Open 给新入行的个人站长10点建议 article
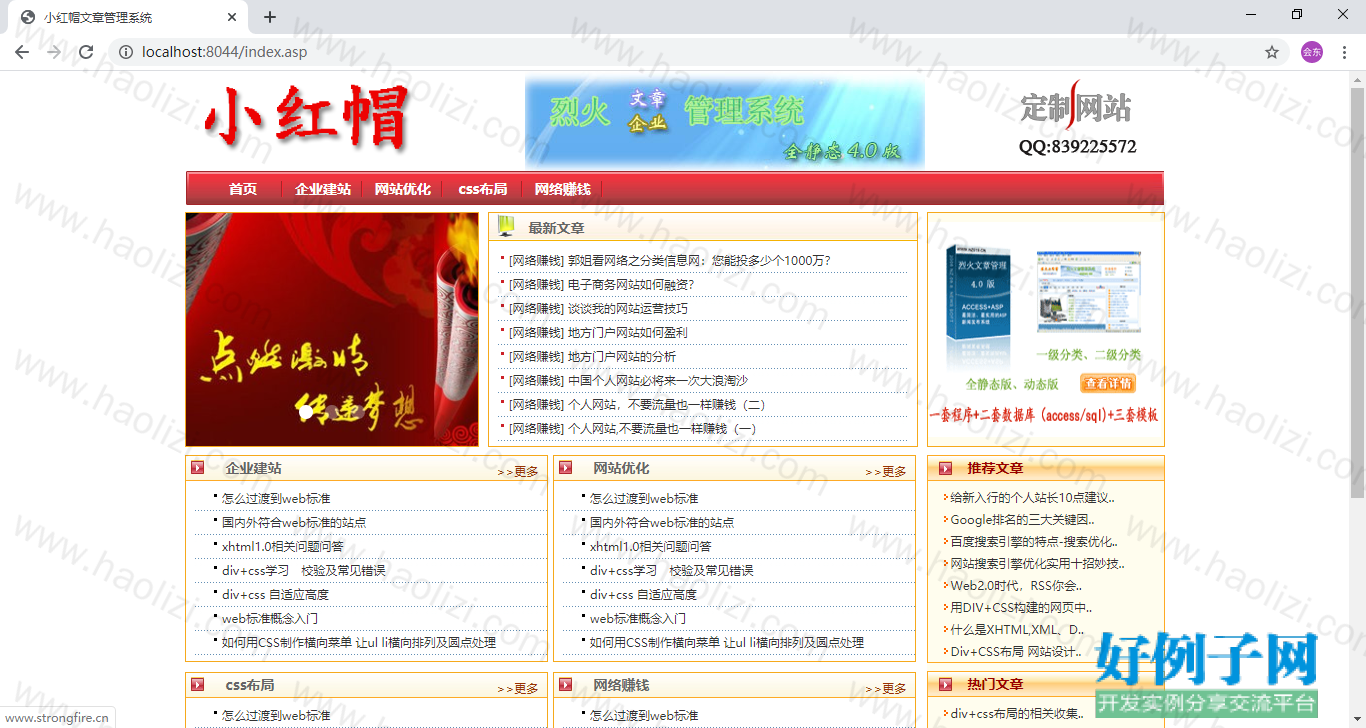Viewport: 1366px width, 728px height. pos(1032,497)
